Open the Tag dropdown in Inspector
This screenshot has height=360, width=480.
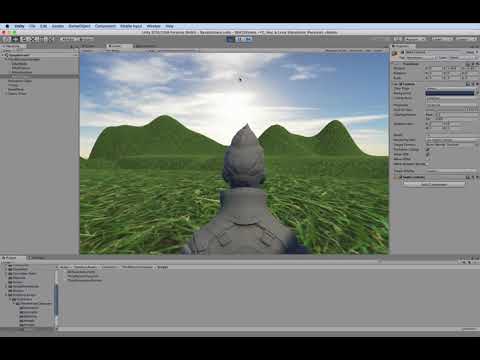[420, 57]
